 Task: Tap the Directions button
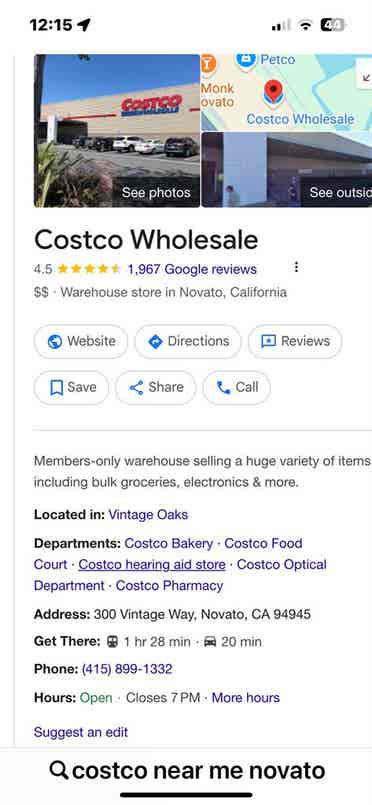pyautogui.click(x=188, y=341)
